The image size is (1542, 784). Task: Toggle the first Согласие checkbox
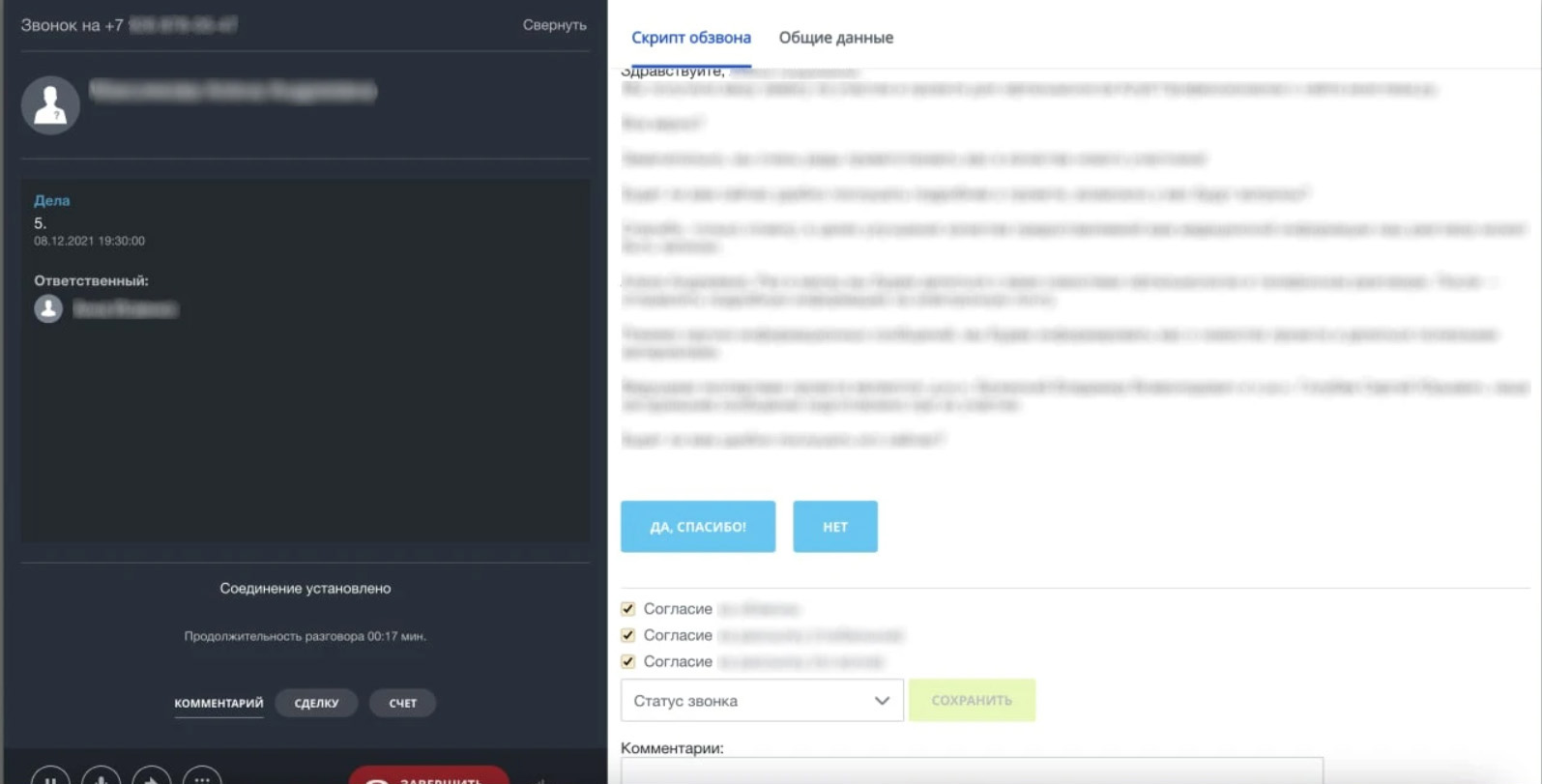[628, 609]
